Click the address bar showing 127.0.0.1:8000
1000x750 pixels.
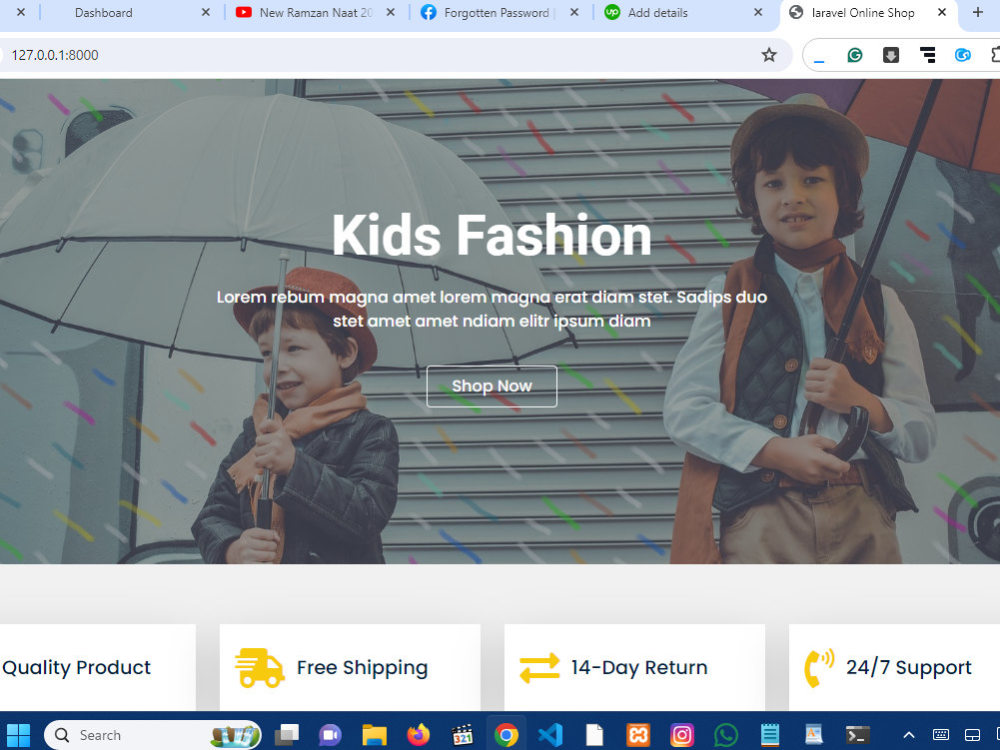coord(383,55)
